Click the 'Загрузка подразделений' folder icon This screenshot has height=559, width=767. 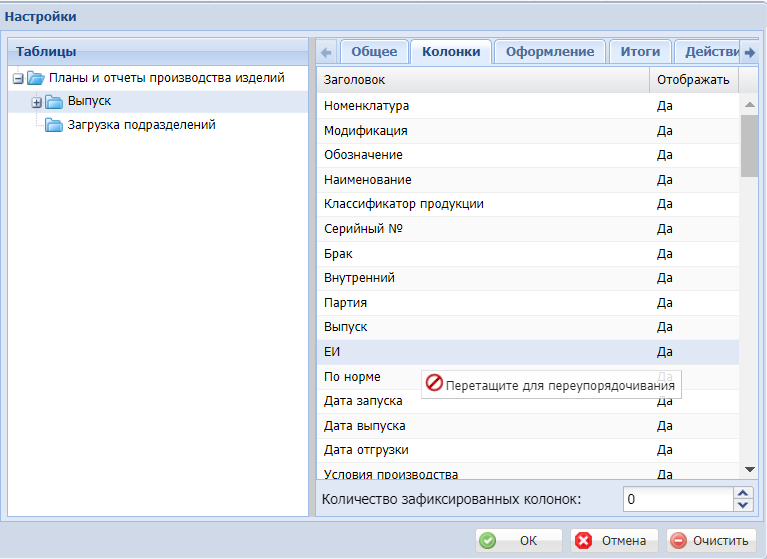coord(54,126)
